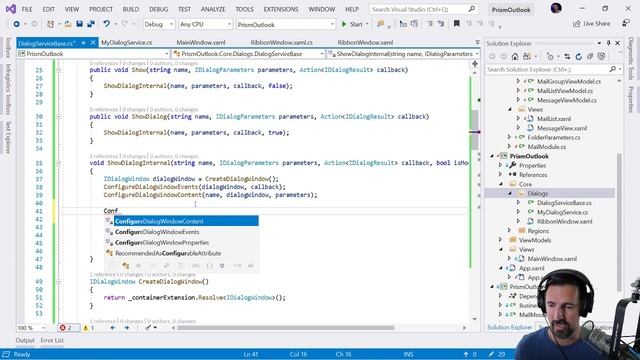Click the split editor plus icon
640x360 pixels.
[x=475, y=64]
